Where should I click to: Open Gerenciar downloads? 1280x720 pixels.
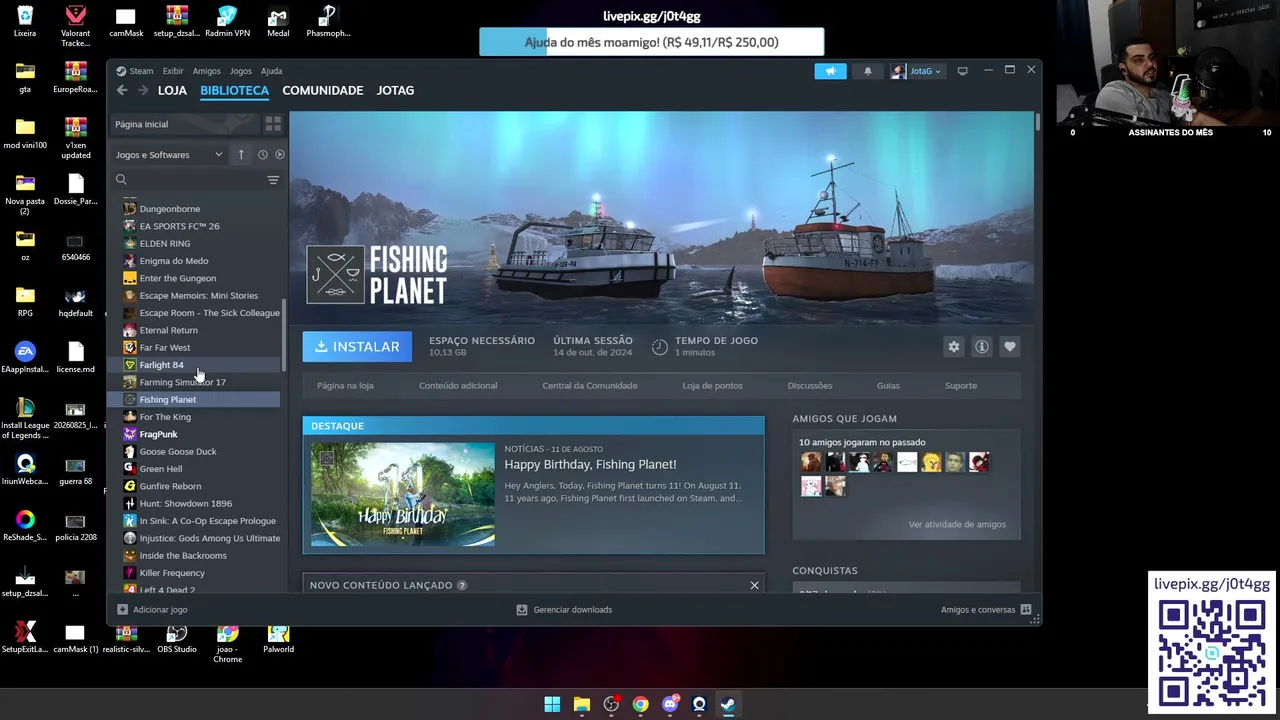tap(564, 609)
